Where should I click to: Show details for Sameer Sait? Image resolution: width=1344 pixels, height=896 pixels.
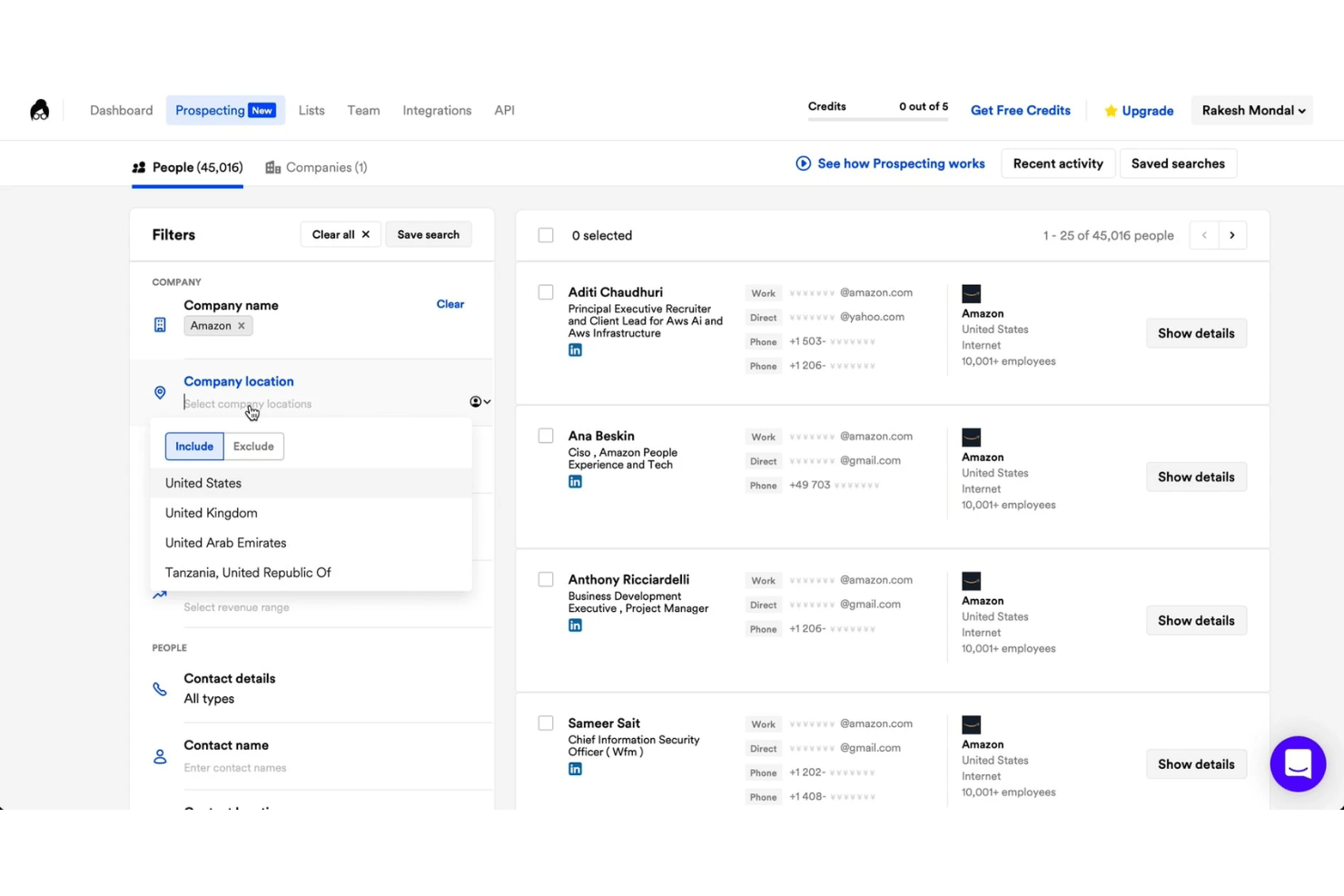pos(1196,764)
